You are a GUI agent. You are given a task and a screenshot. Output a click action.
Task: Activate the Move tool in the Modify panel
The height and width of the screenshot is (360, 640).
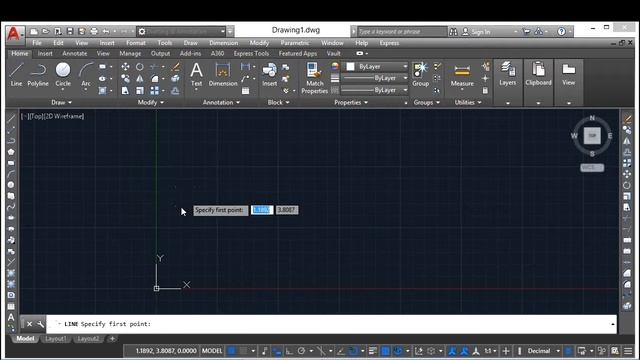pos(125,67)
